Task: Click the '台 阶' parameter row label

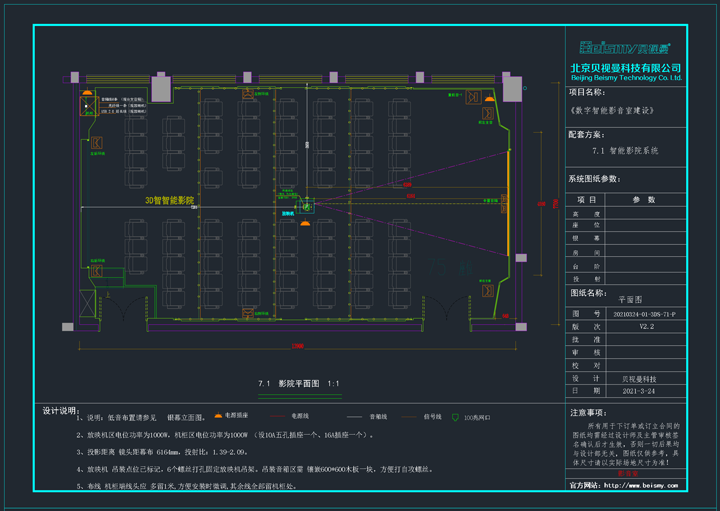Action: point(586,266)
